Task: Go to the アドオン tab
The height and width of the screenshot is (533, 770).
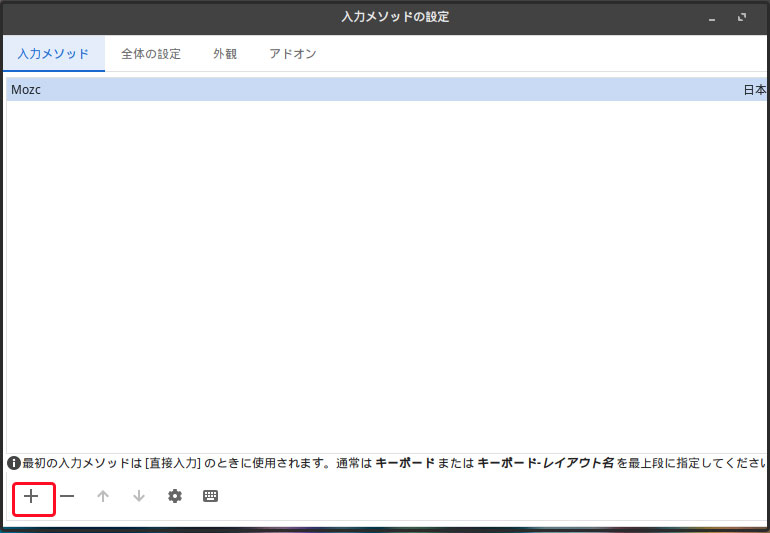Action: tap(293, 54)
